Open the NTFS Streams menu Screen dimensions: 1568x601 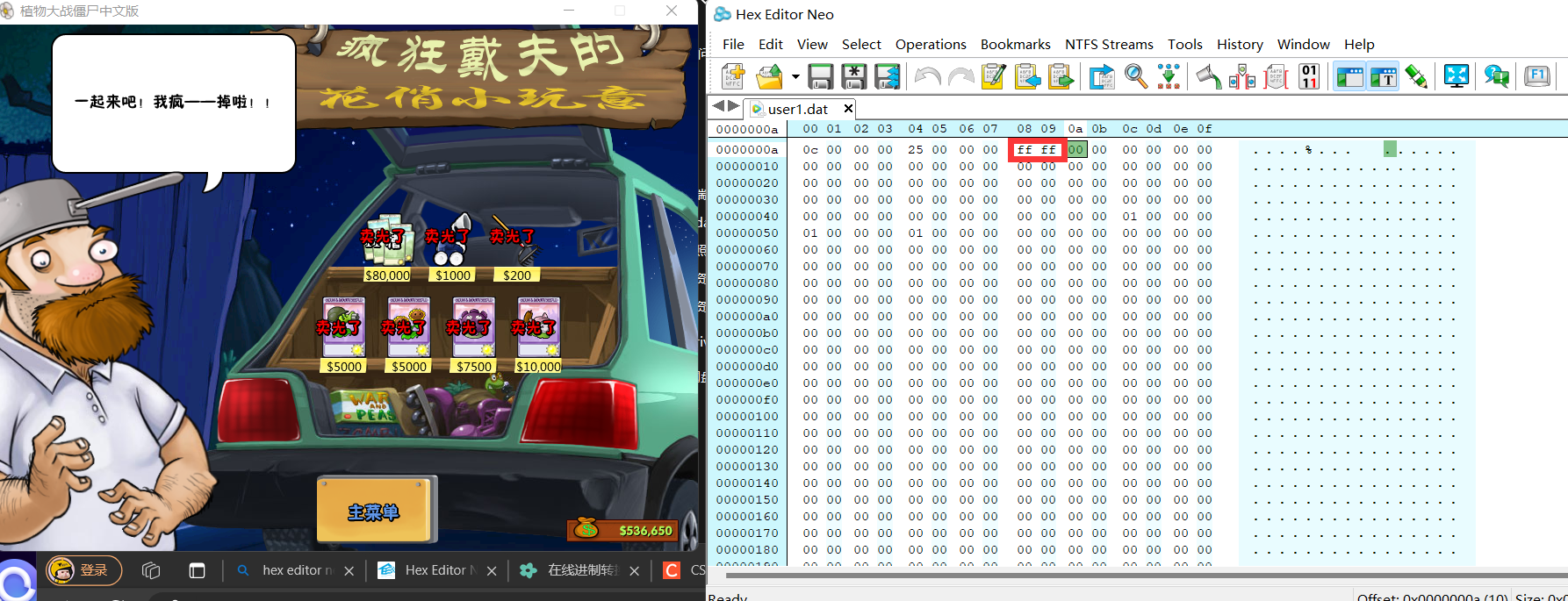coord(1109,44)
